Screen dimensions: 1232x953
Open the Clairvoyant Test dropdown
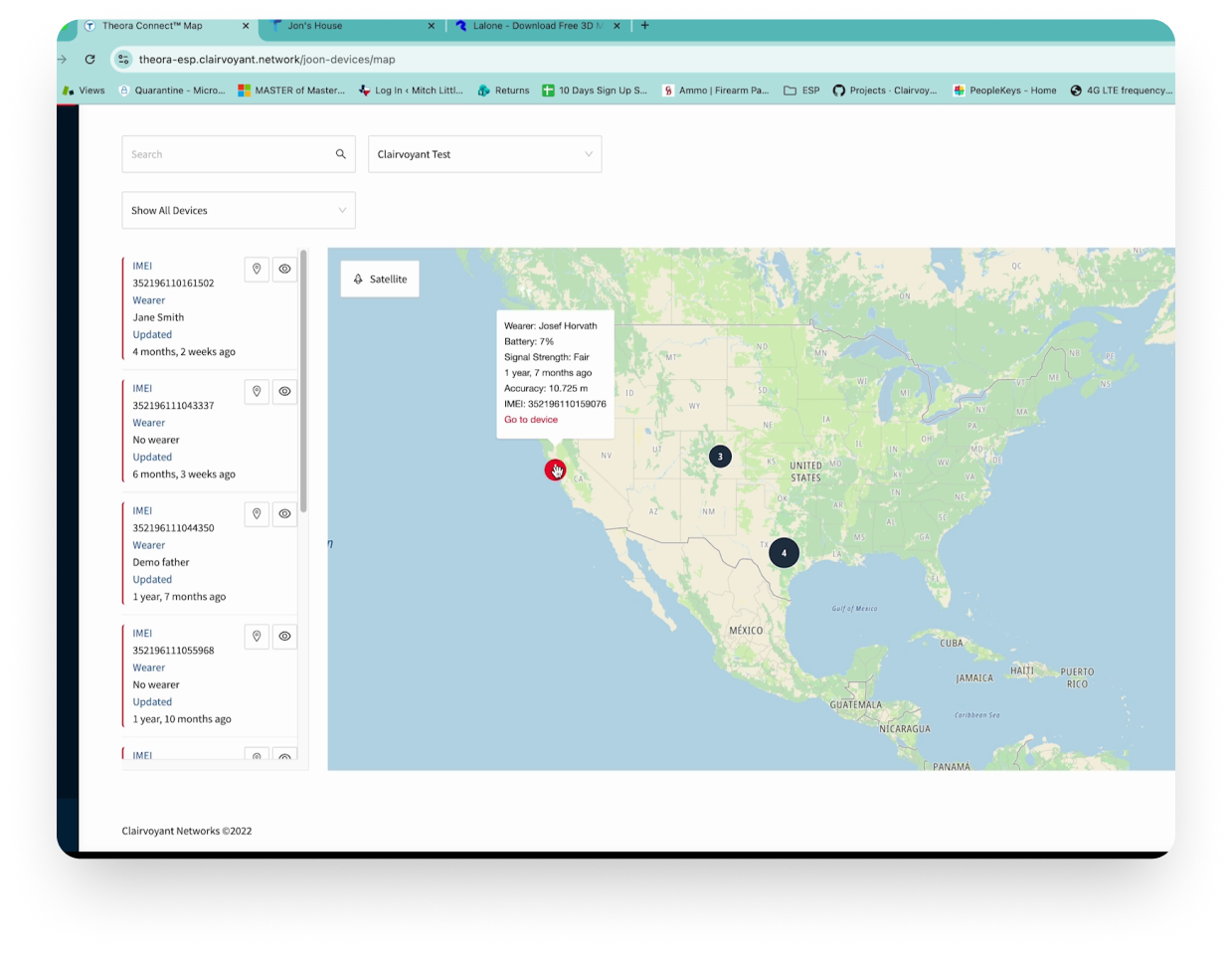pyautogui.click(x=484, y=154)
